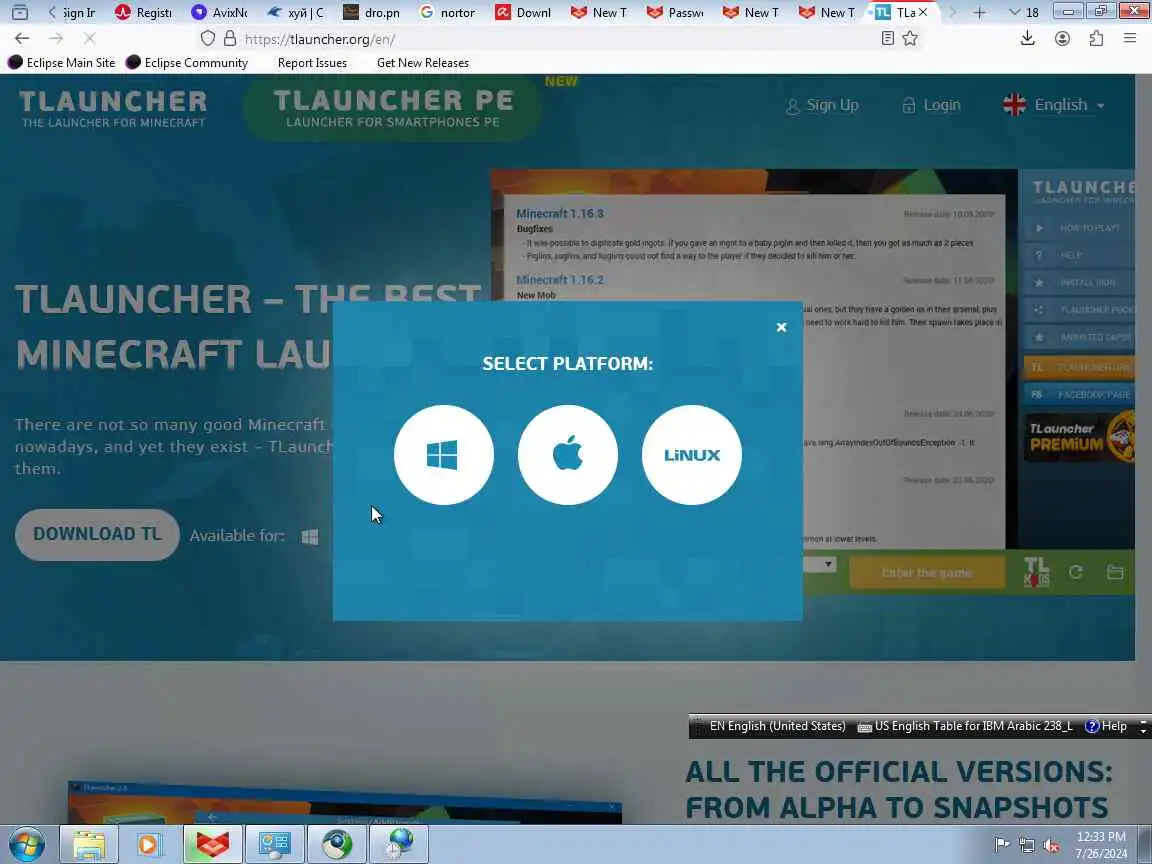
Task: Click Windows icon next to Available for
Action: (310, 537)
